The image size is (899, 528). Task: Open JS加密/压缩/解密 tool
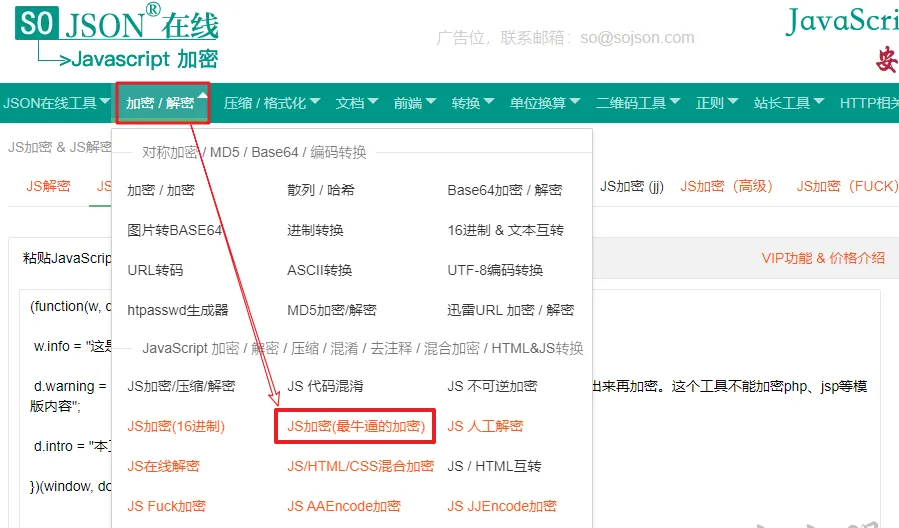(181, 386)
